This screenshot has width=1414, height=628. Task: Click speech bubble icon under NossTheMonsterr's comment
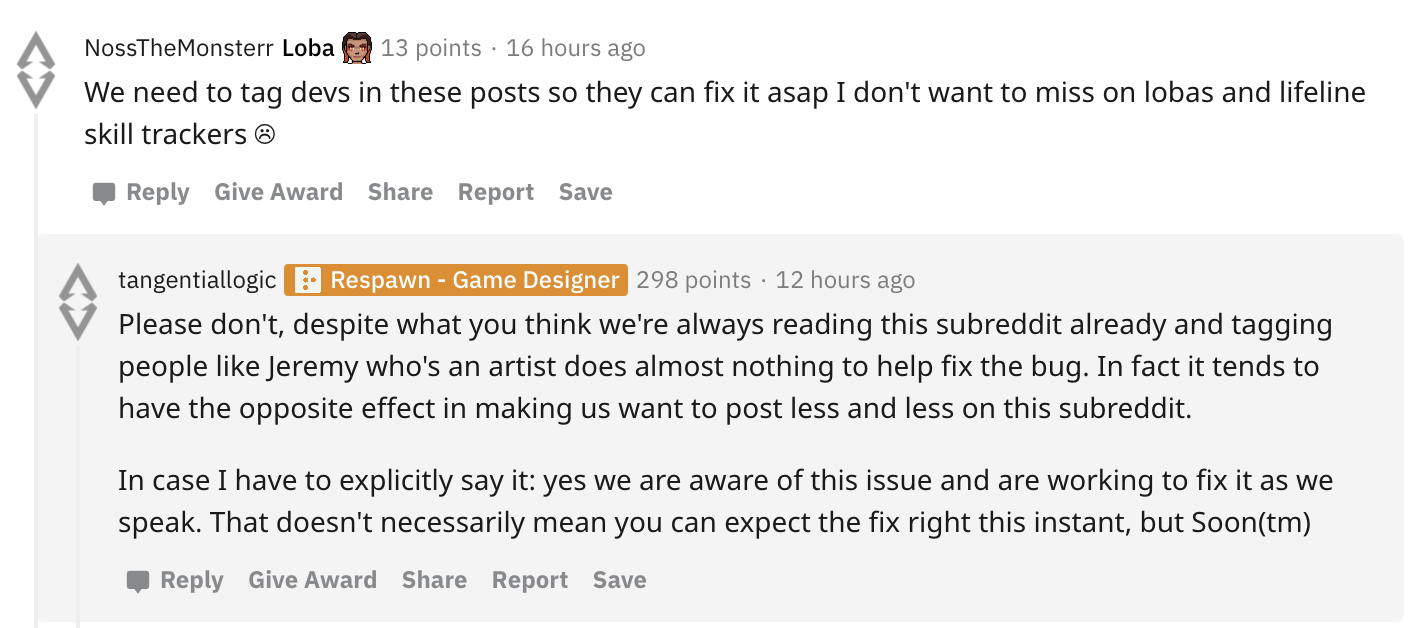(104, 193)
